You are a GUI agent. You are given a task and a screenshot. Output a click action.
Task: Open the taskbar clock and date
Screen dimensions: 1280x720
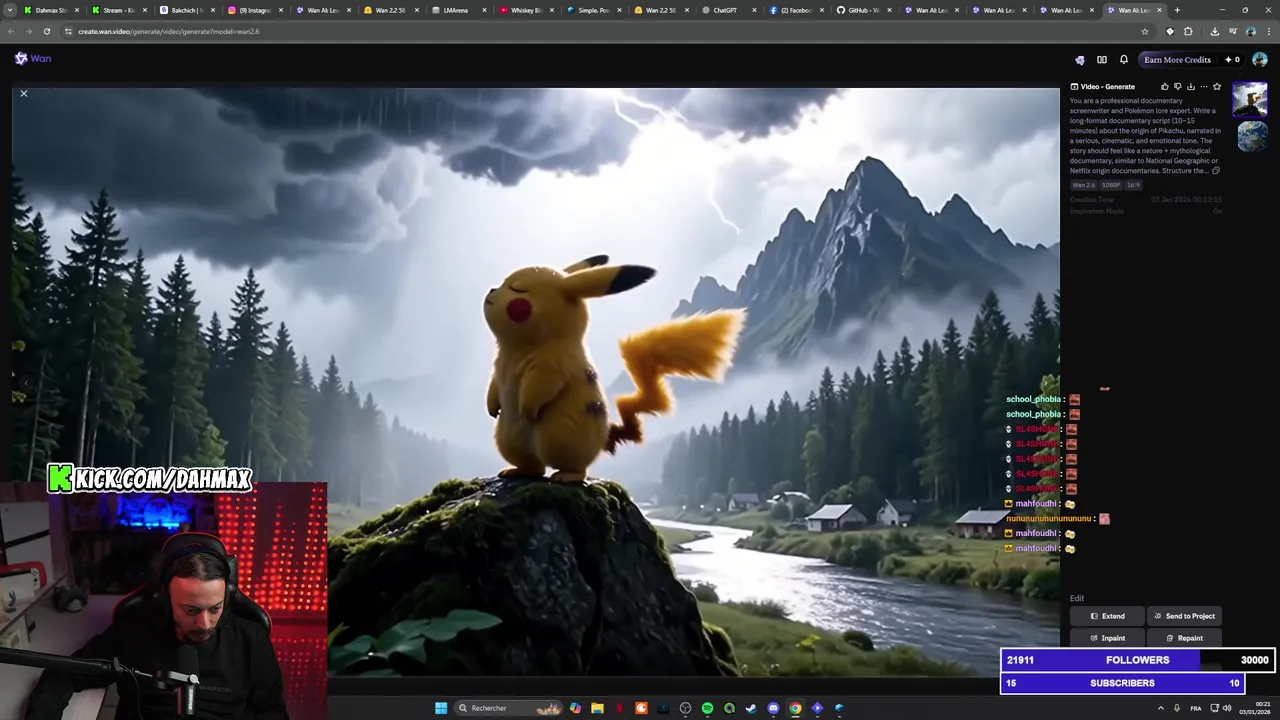point(1255,708)
